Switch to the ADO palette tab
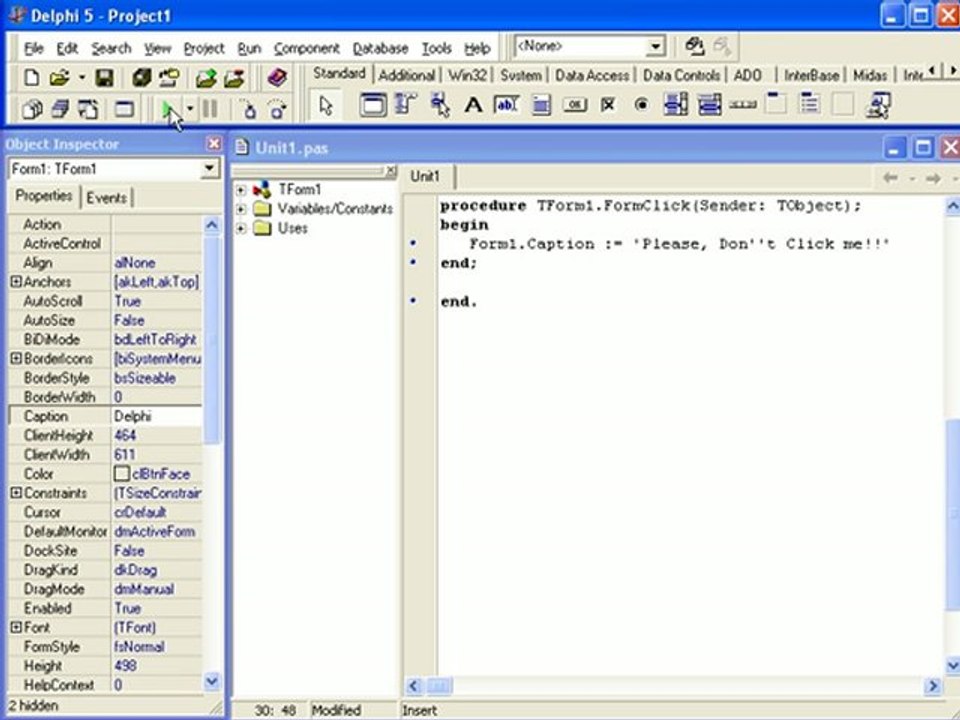The width and height of the screenshot is (960, 720). [x=748, y=75]
